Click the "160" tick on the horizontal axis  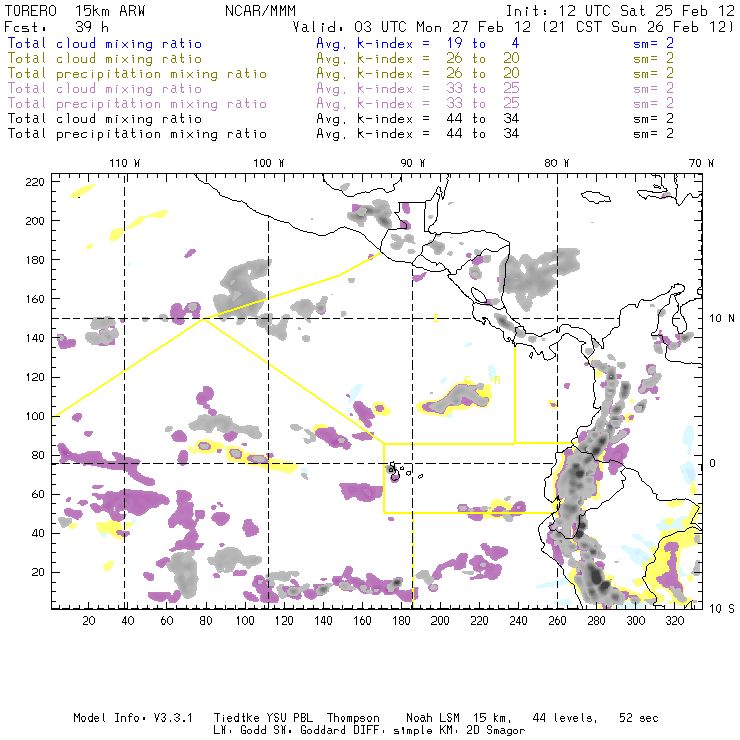click(x=362, y=621)
